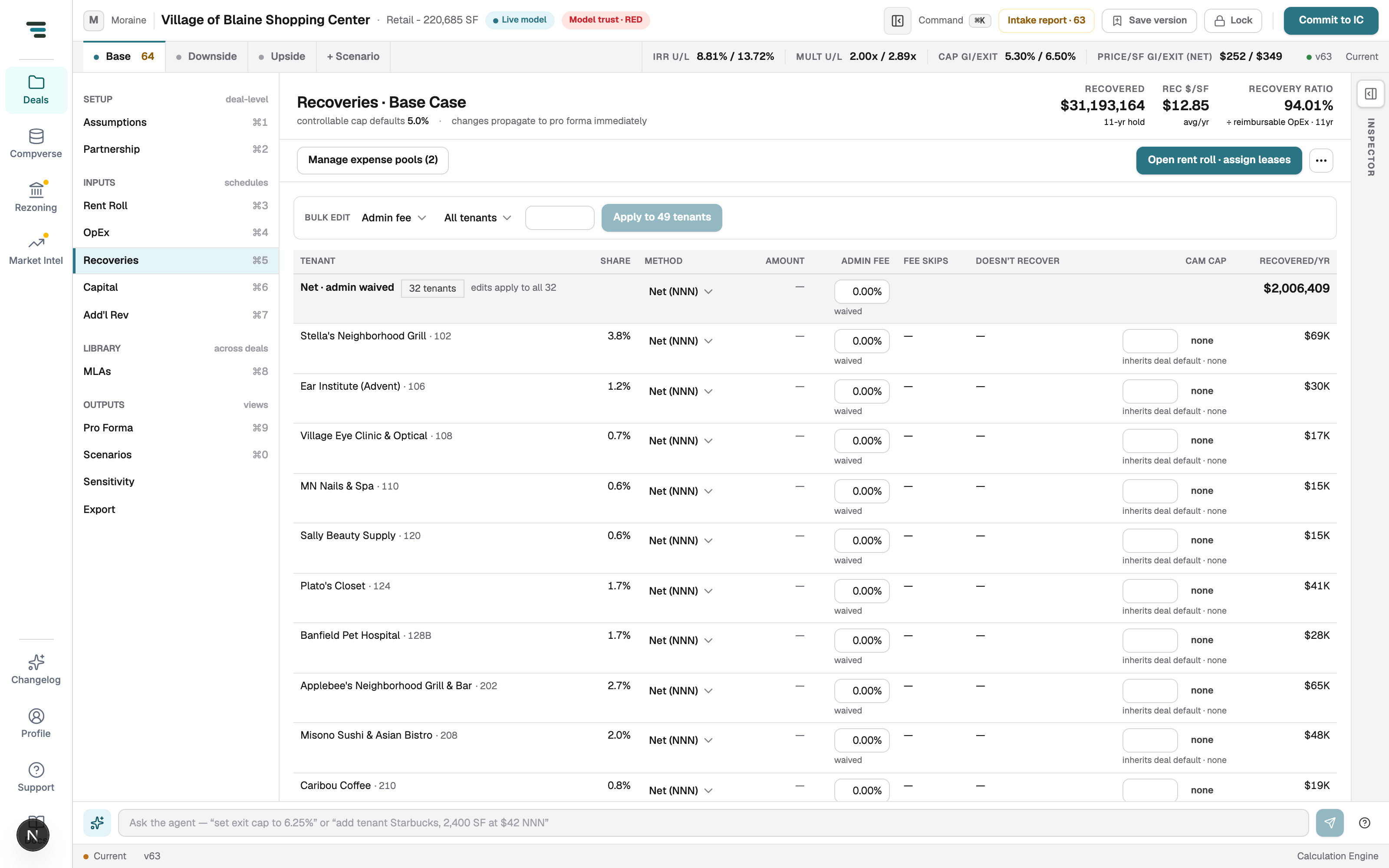The height and width of the screenshot is (868, 1389).
Task: Click the round N avatar badge
Action: [33, 835]
